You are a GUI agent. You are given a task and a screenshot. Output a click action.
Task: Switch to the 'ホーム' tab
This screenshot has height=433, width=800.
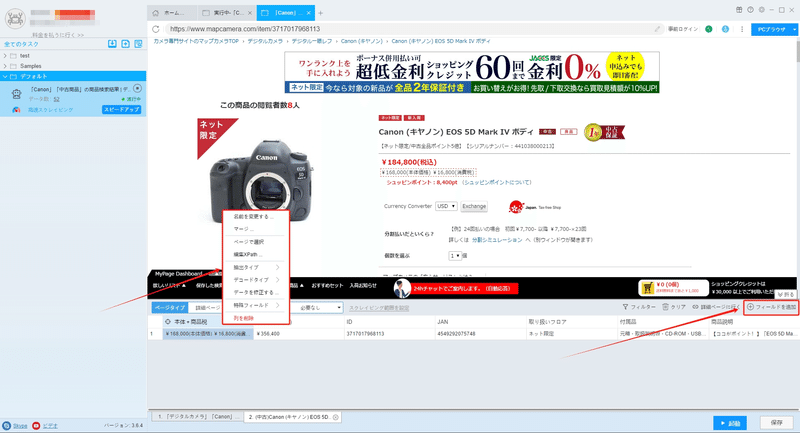click(x=172, y=13)
